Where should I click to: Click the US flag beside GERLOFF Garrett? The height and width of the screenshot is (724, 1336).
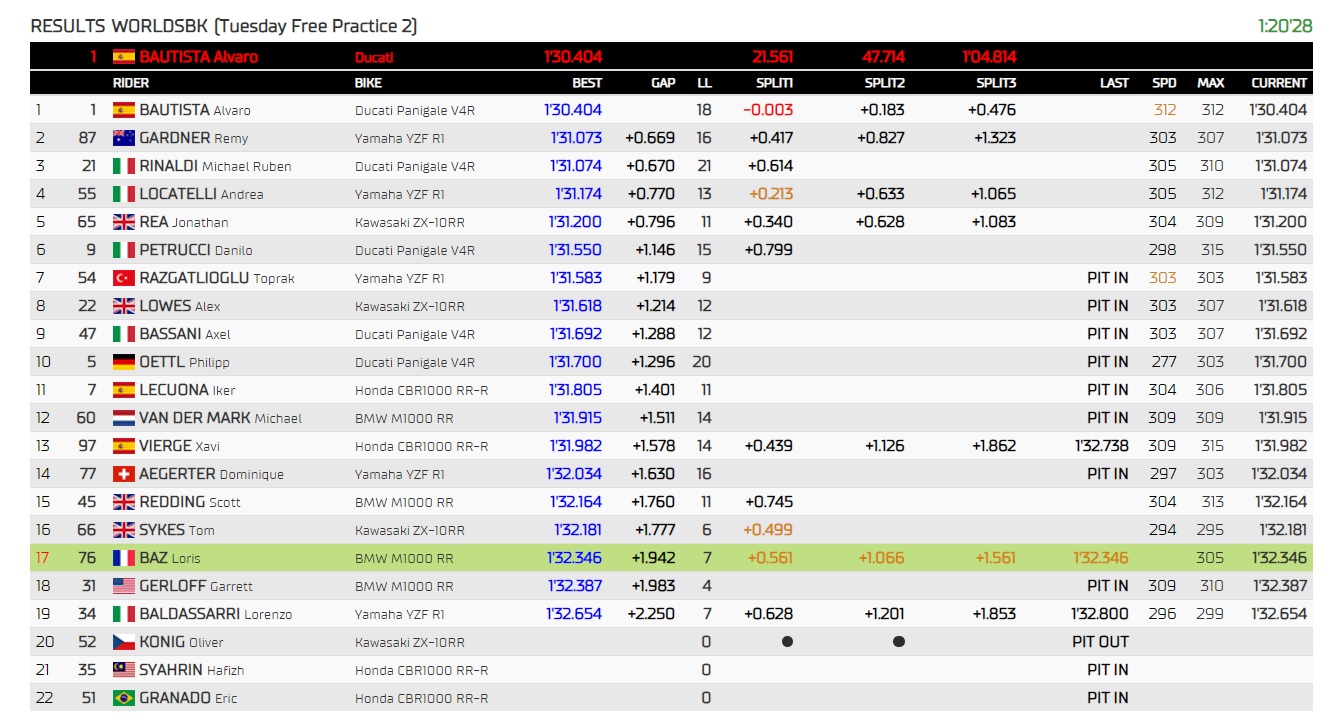pos(124,586)
